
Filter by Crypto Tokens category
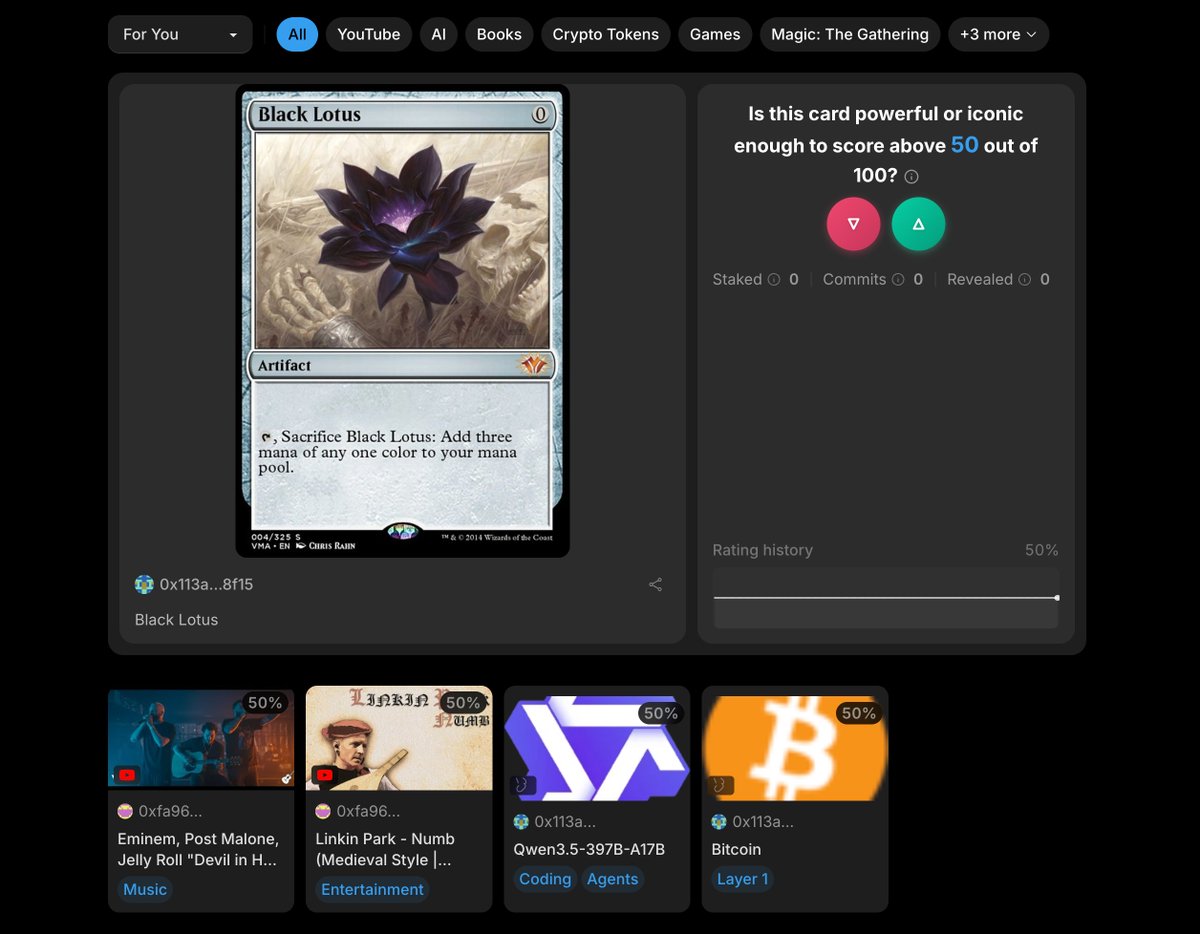[606, 34]
